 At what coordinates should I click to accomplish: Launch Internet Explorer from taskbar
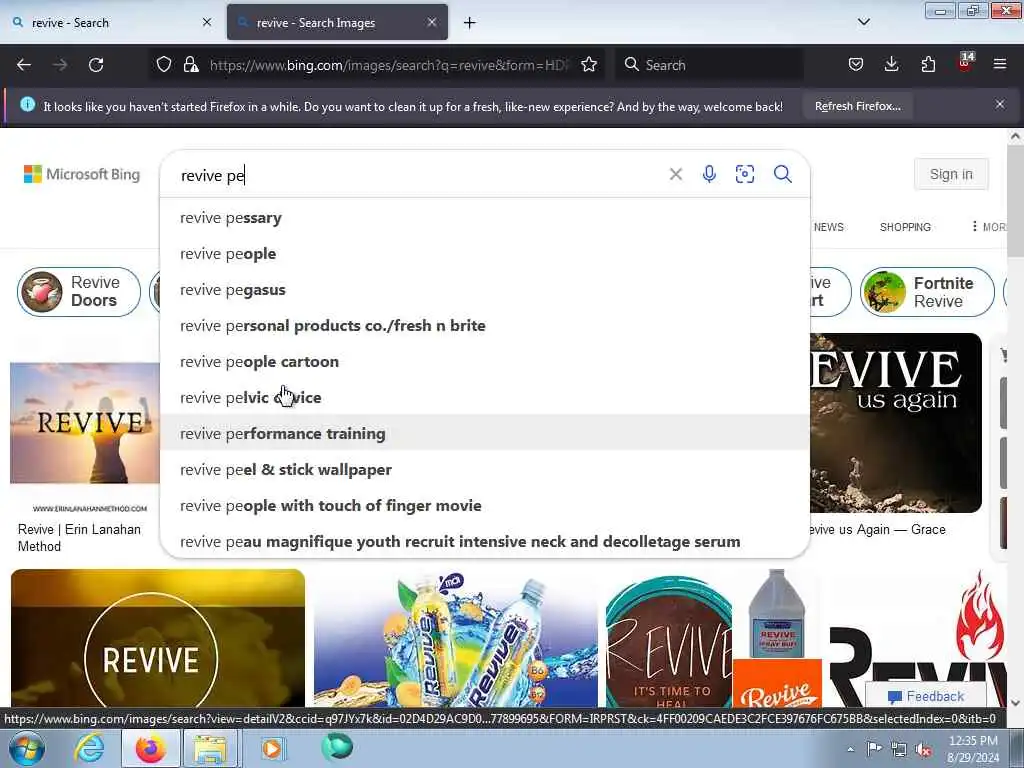point(89,748)
